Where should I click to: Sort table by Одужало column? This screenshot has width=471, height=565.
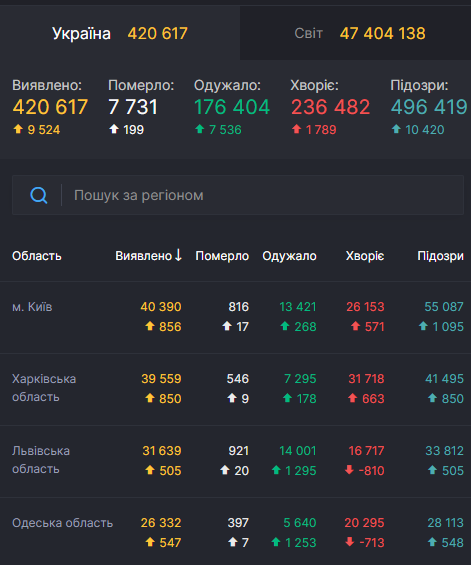289,256
